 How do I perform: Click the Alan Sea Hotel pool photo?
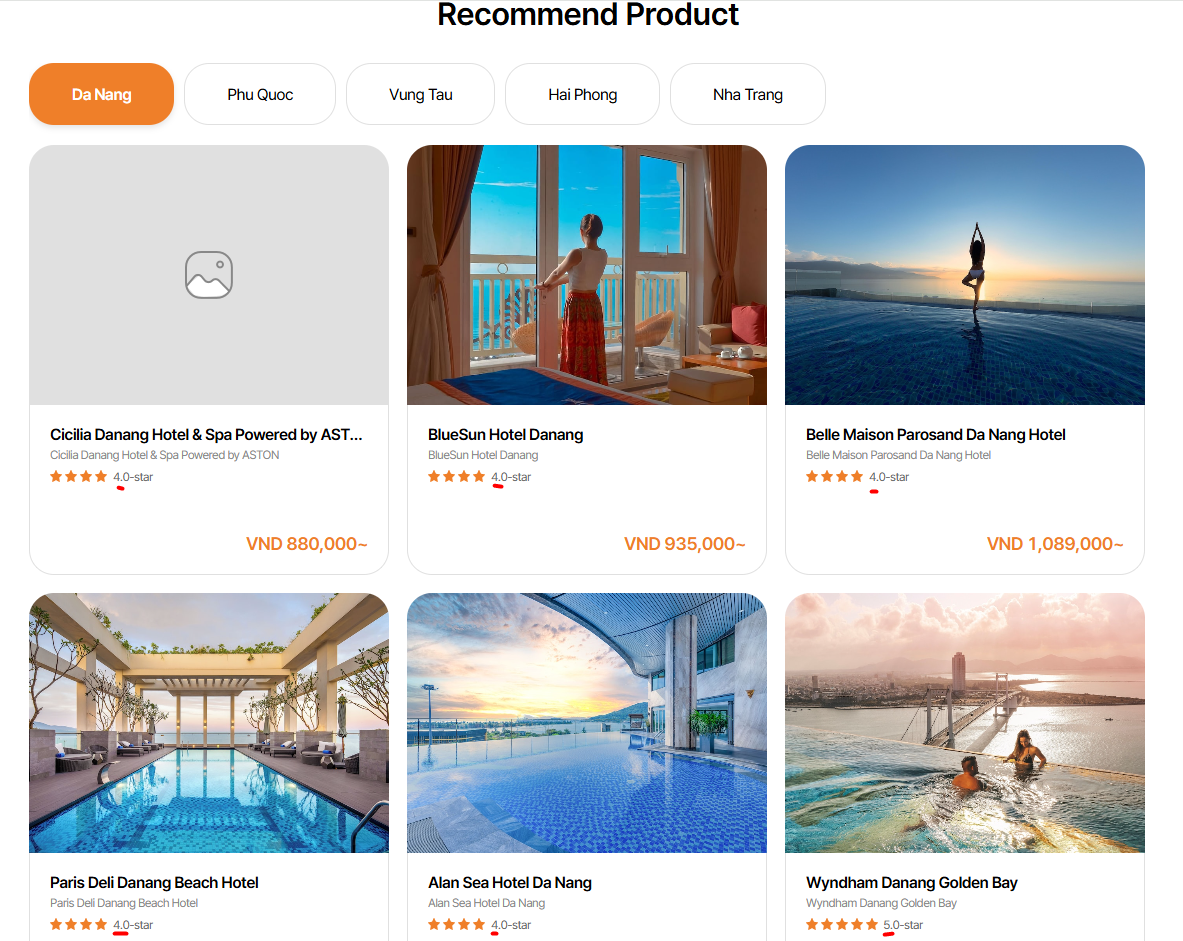[586, 723]
